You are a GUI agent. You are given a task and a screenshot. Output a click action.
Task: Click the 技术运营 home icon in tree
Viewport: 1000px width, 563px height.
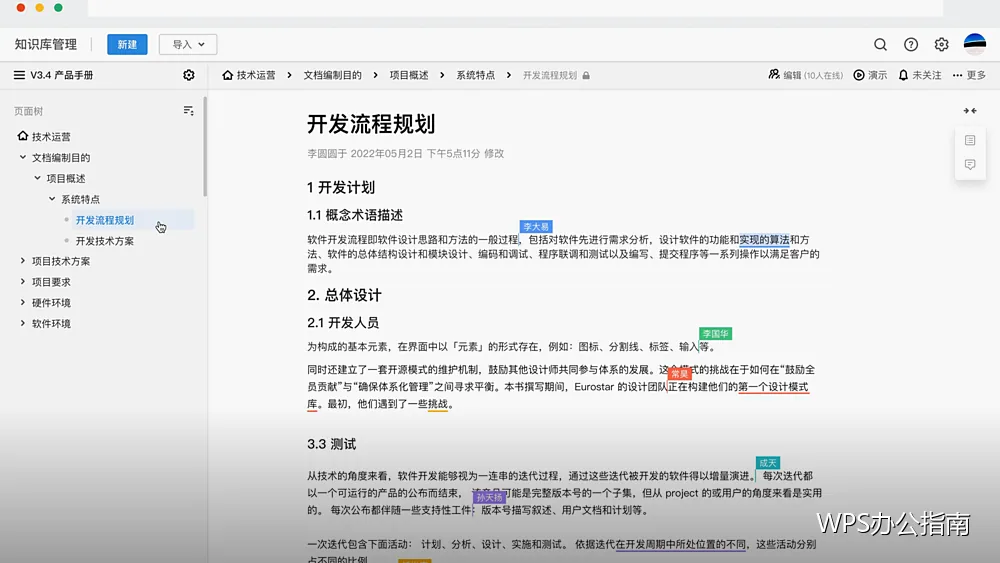(x=23, y=136)
